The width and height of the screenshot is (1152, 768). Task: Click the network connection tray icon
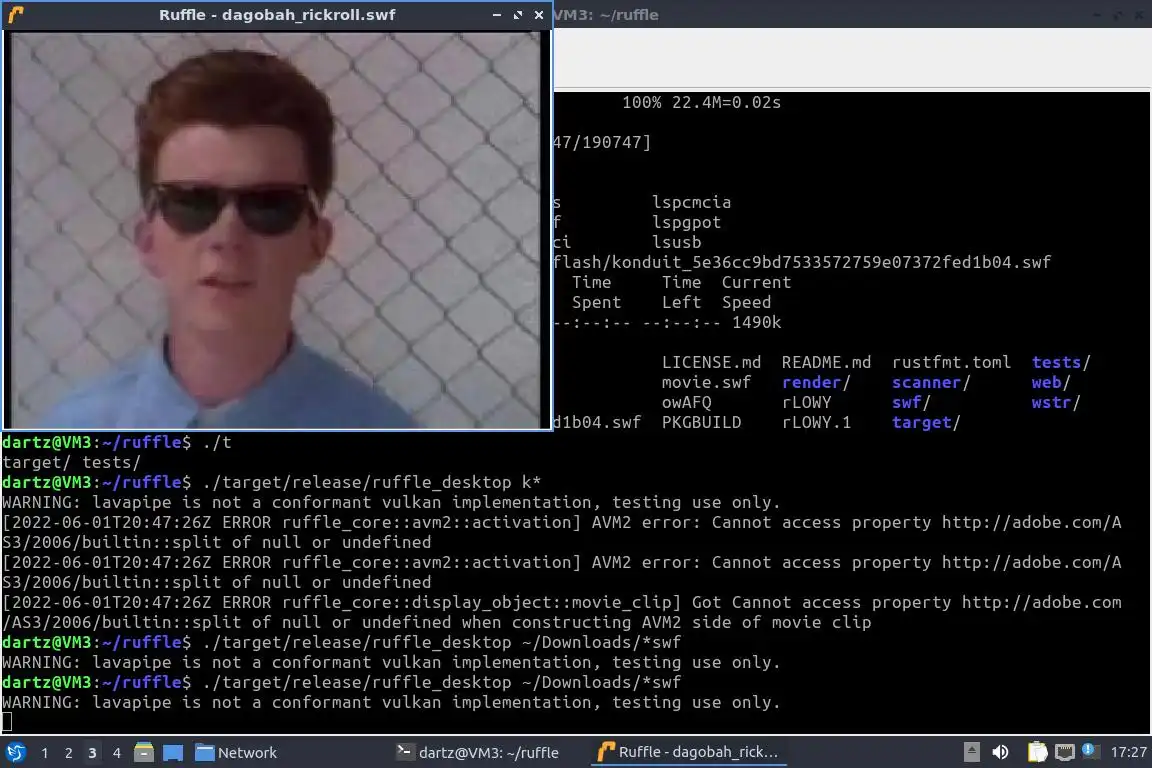[x=1065, y=752]
